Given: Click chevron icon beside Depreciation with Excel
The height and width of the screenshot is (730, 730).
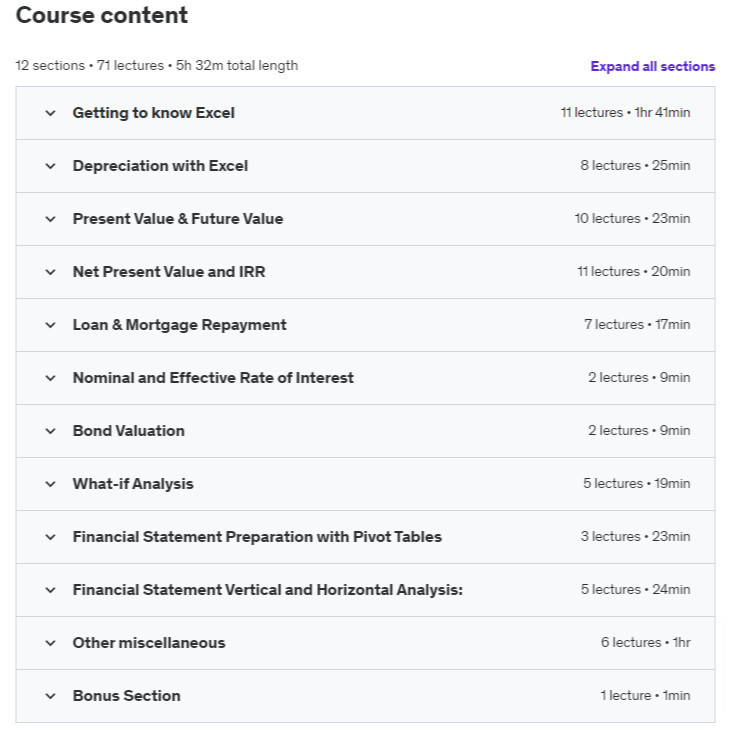Looking at the screenshot, I should [50, 166].
